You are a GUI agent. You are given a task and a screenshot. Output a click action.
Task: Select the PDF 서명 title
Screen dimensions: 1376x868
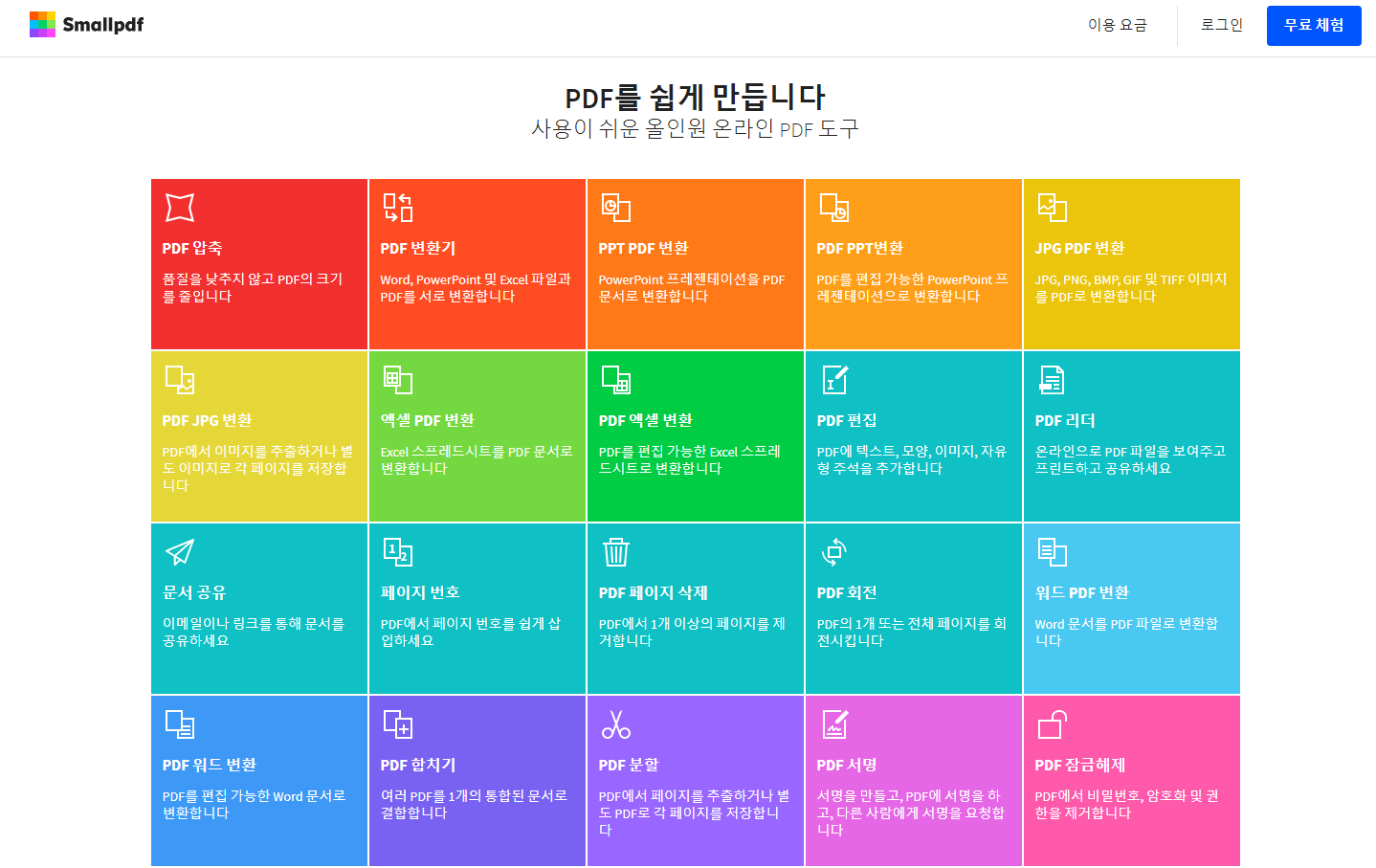point(847,766)
